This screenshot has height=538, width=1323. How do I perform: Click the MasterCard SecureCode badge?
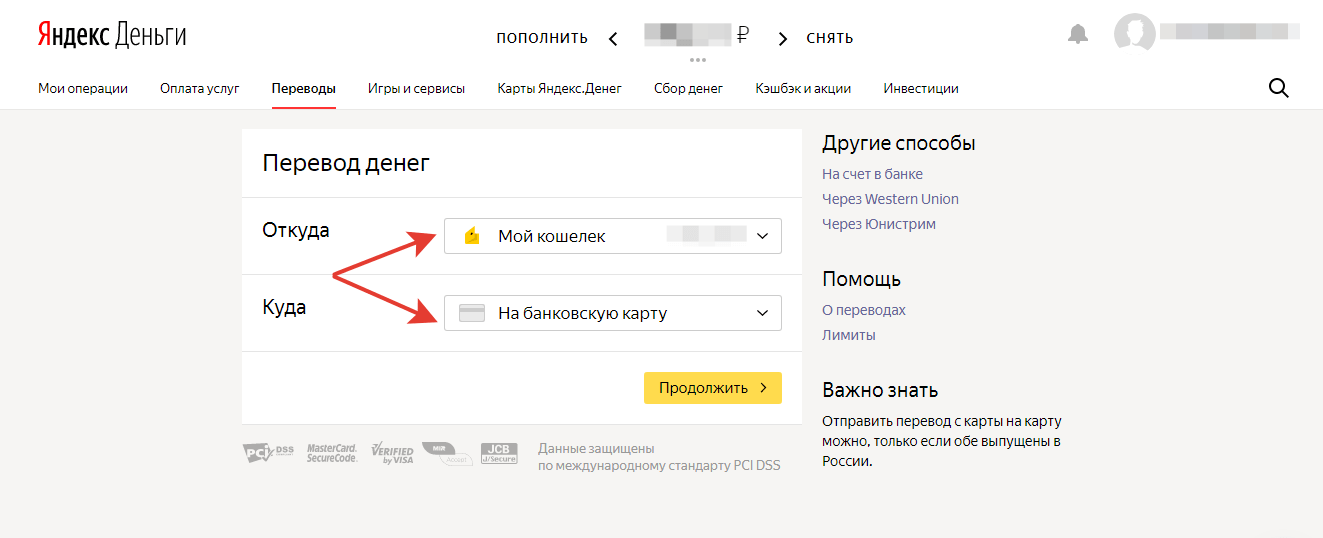pos(331,453)
